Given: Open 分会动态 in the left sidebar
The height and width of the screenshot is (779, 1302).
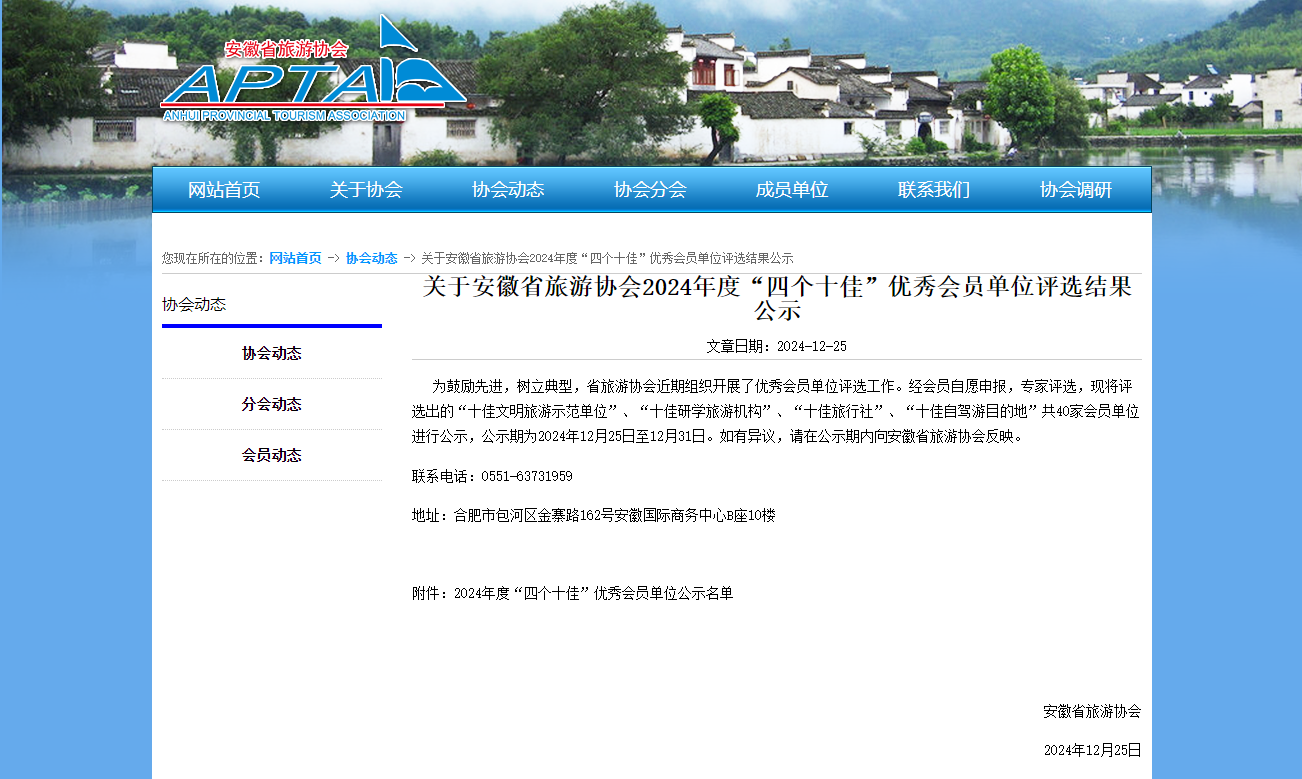Looking at the screenshot, I should click(271, 404).
